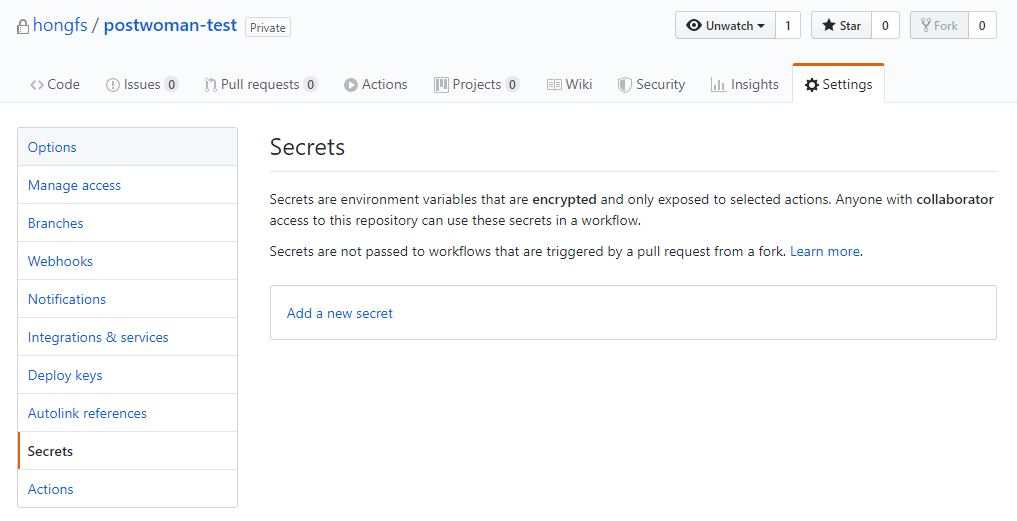Click the watchers count badge
Screen dimensions: 1017x521
coord(787,25)
